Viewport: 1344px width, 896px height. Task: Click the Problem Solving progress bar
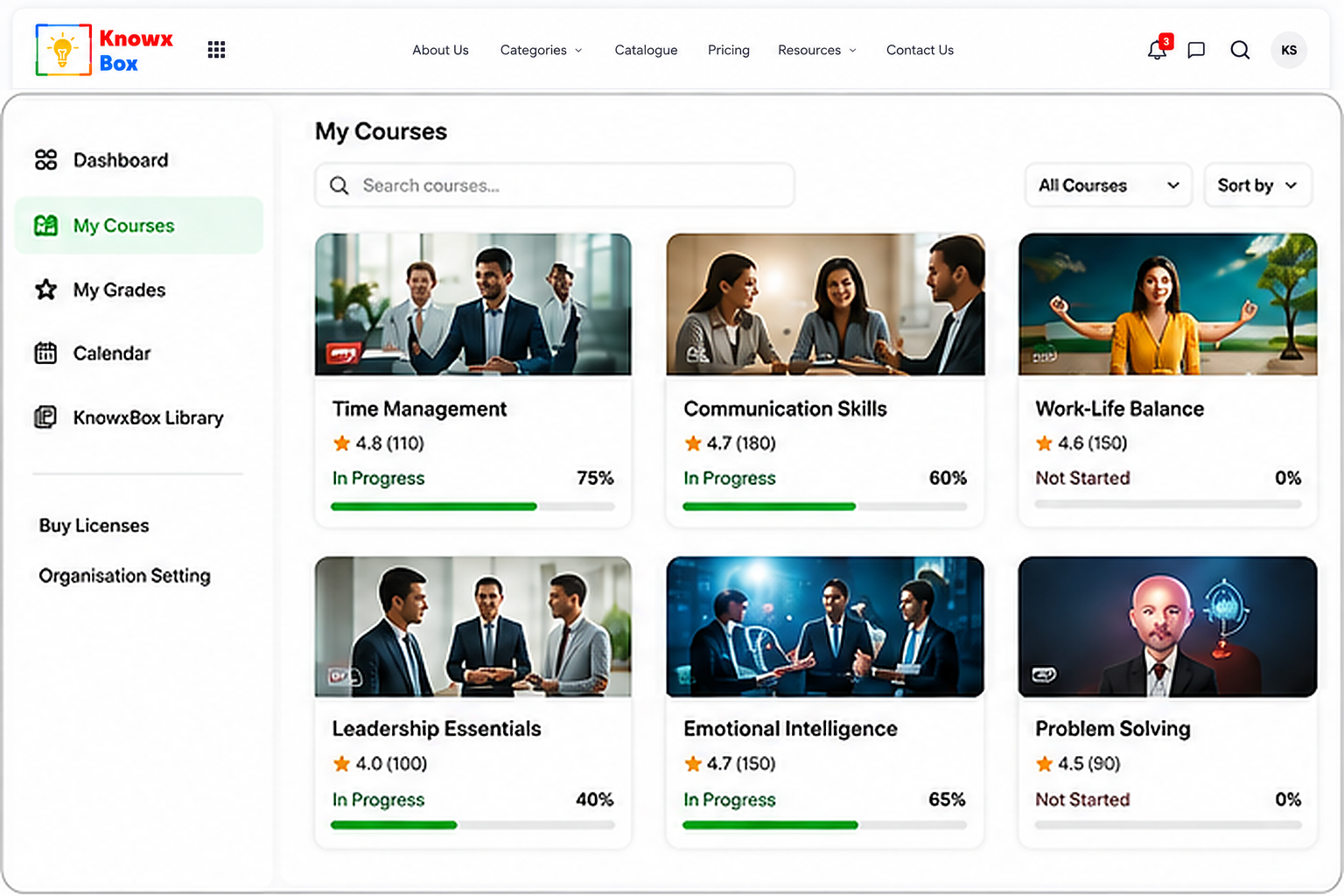pyautogui.click(x=1168, y=825)
